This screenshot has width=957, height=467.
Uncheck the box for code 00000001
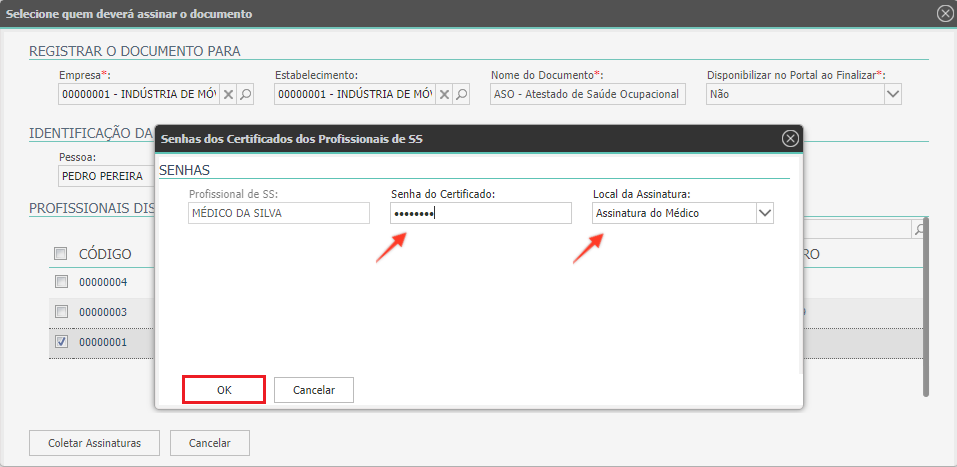61,342
